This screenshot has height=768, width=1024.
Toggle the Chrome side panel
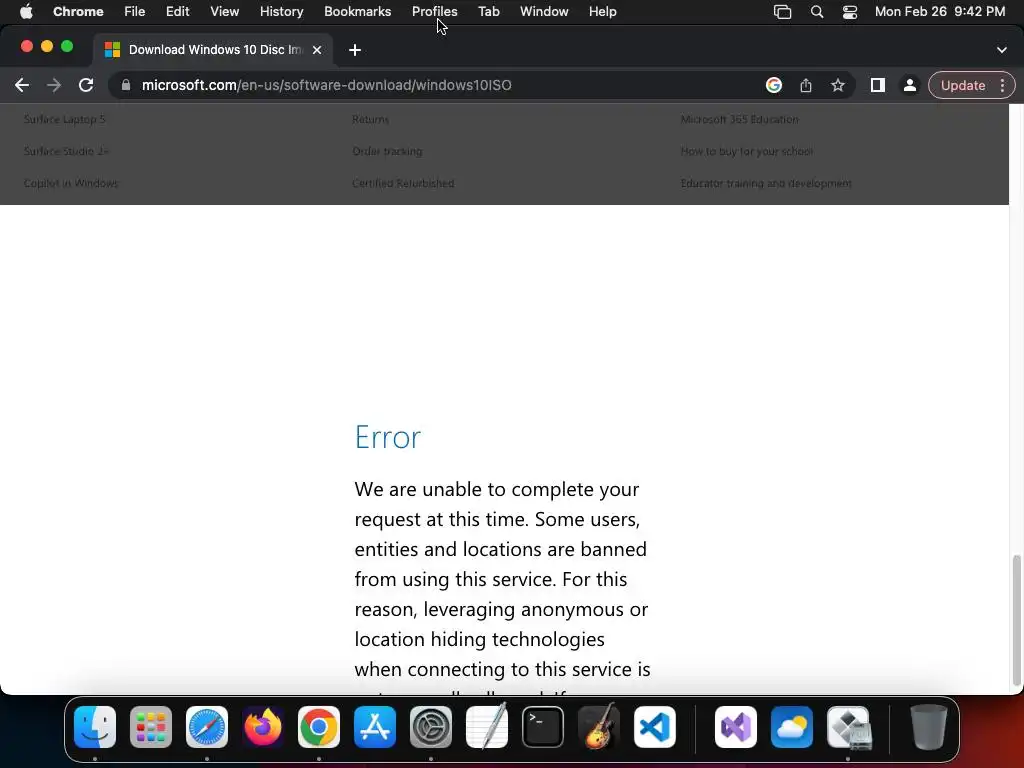tap(878, 86)
